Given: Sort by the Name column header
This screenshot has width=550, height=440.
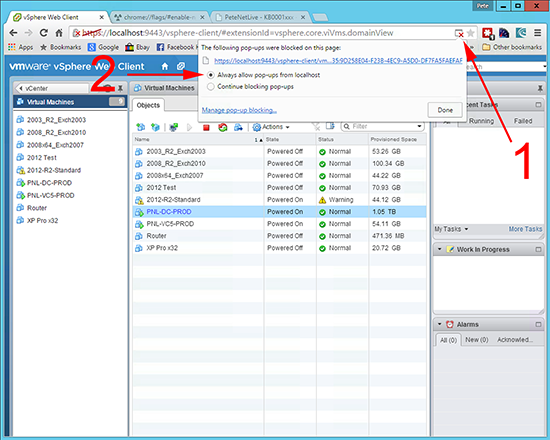Looking at the screenshot, I should click(198, 139).
